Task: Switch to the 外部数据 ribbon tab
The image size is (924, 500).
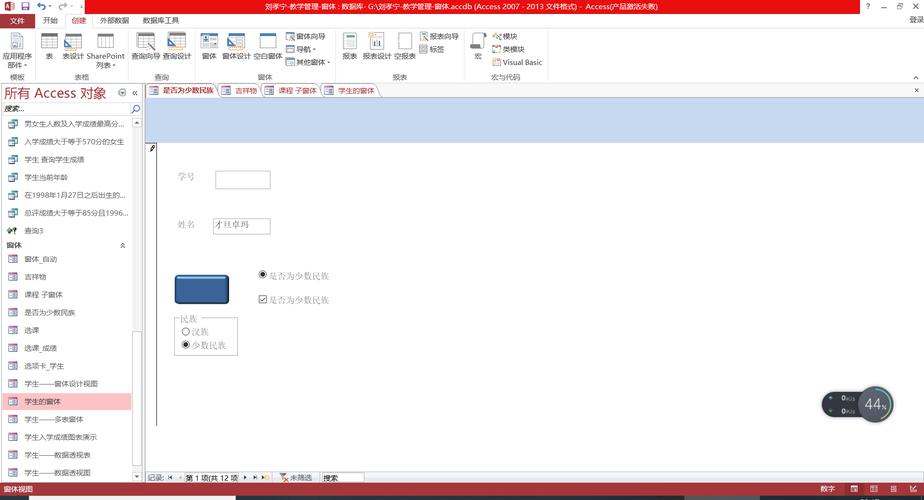Action: click(114, 20)
